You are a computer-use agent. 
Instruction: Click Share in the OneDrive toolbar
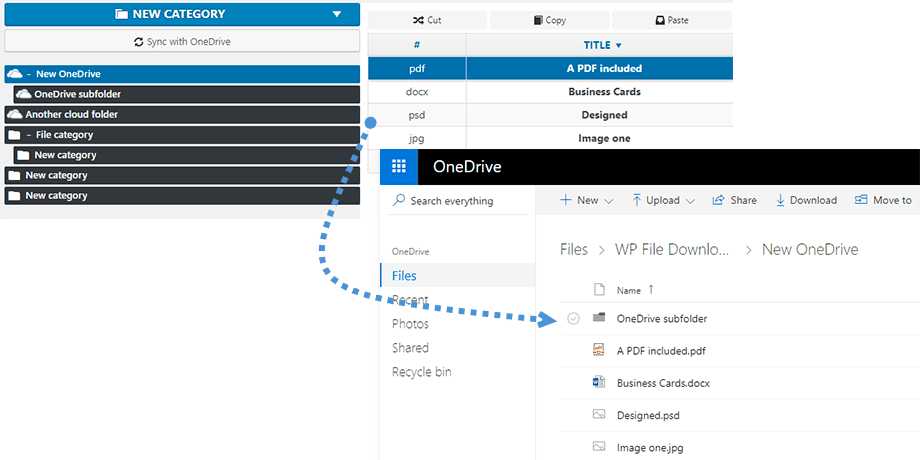[x=734, y=200]
